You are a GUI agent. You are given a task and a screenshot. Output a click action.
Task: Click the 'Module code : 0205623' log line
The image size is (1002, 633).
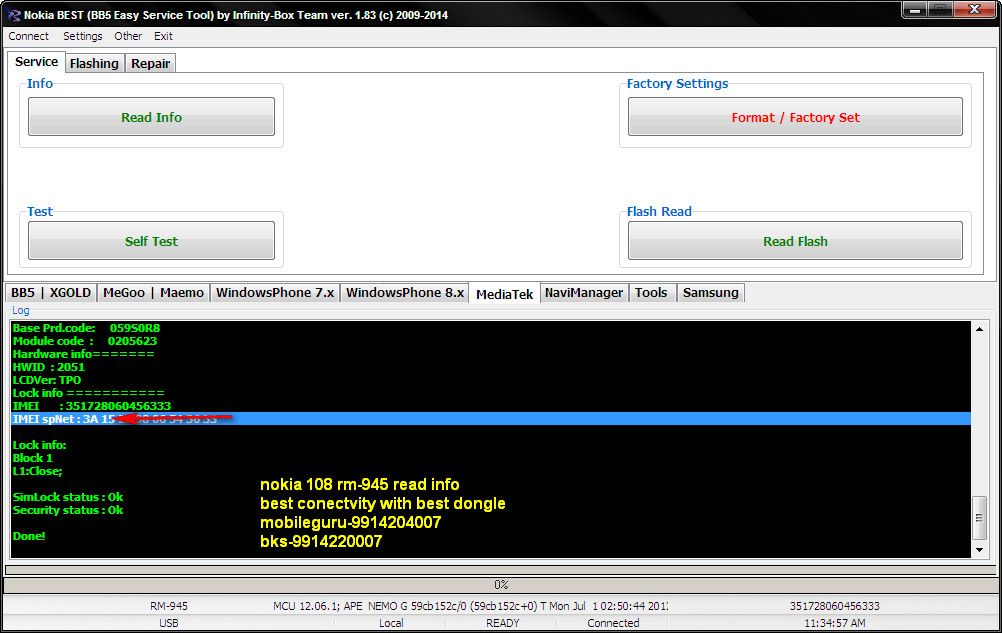(x=84, y=341)
